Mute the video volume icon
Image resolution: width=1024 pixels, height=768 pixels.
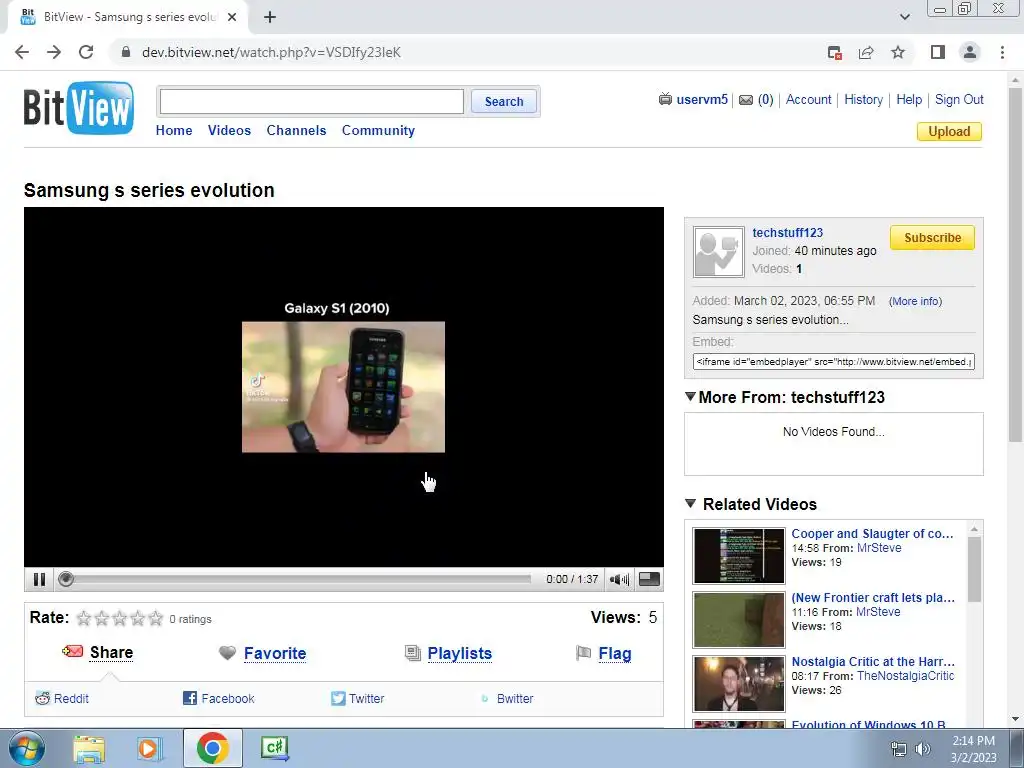618,579
